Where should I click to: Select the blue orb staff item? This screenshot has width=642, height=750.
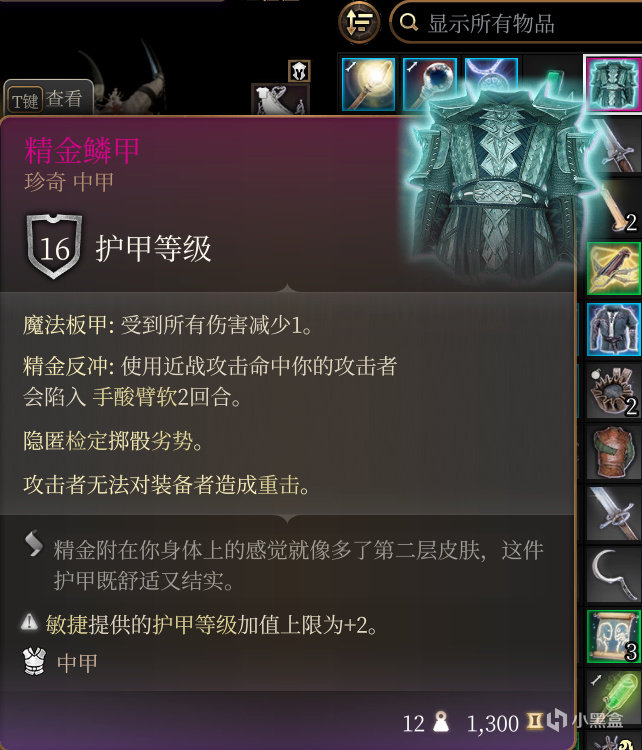coord(429,84)
